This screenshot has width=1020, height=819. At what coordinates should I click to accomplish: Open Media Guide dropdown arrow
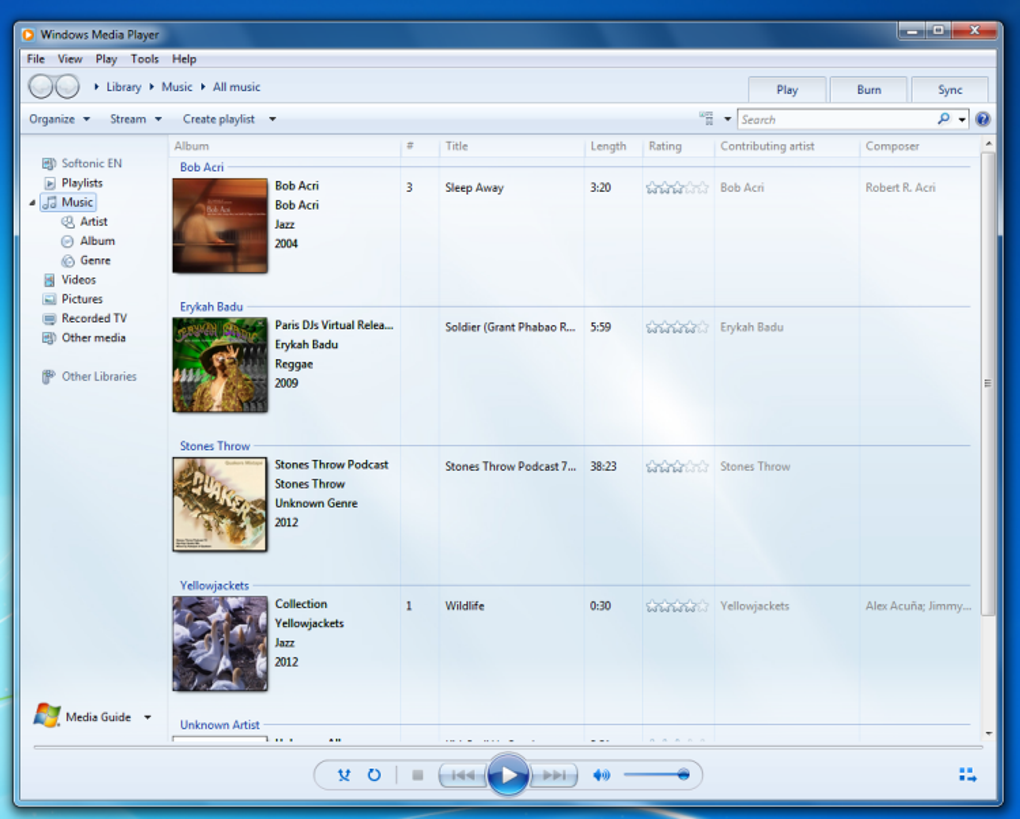click(x=148, y=717)
